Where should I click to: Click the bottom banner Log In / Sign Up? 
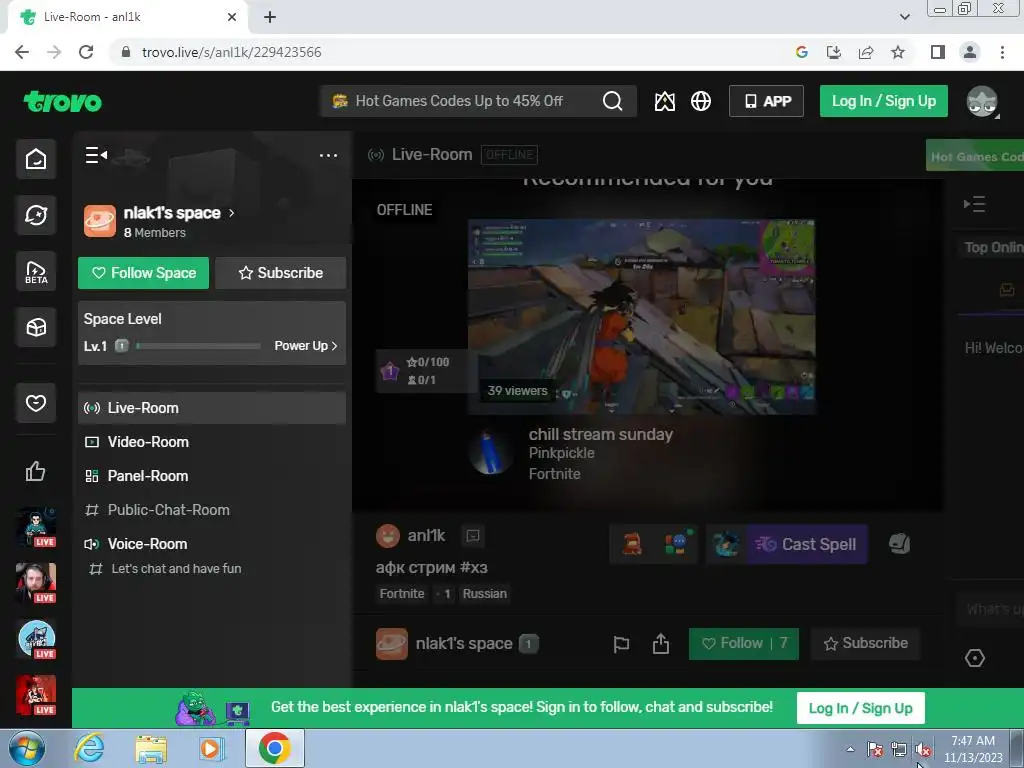pyautogui.click(x=861, y=708)
